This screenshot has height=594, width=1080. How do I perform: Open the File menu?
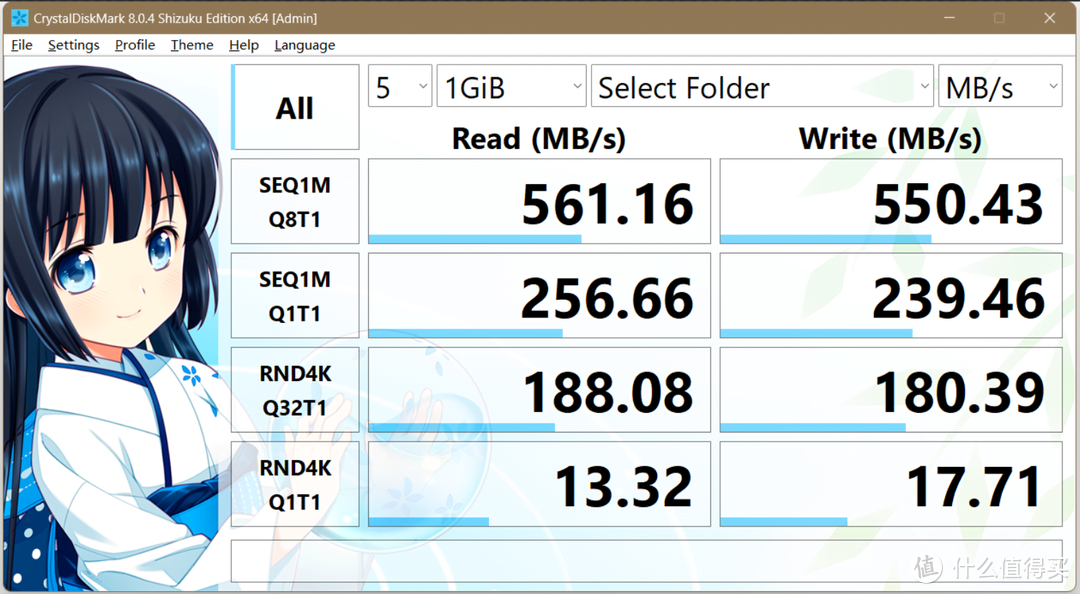pyautogui.click(x=20, y=45)
